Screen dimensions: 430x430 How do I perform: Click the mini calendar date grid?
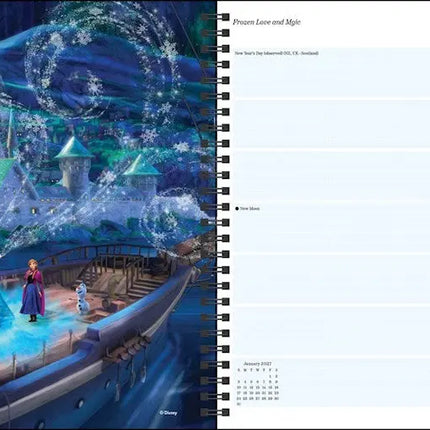258,387
